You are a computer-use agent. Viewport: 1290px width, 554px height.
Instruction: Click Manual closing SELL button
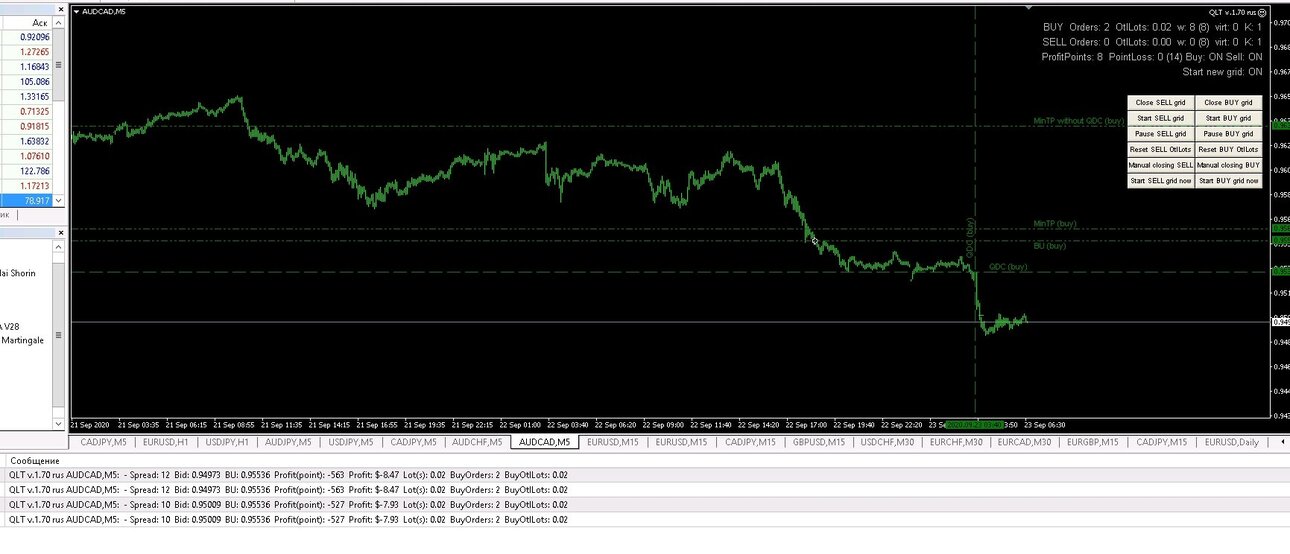(x=1161, y=165)
